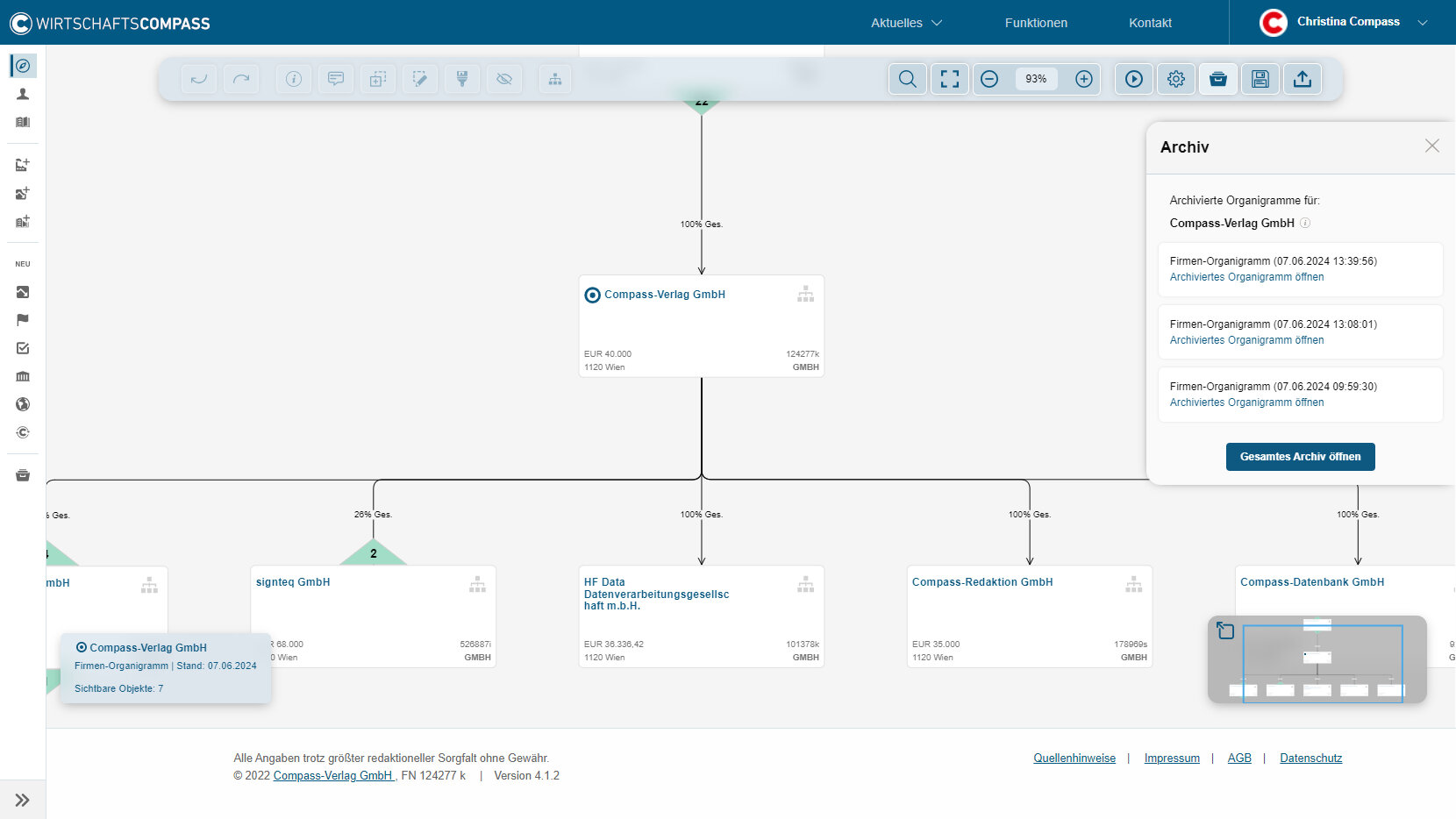Image resolution: width=1456 pixels, height=819 pixels.
Task: Open the Compass C logo sidebar icon
Action: (x=23, y=432)
